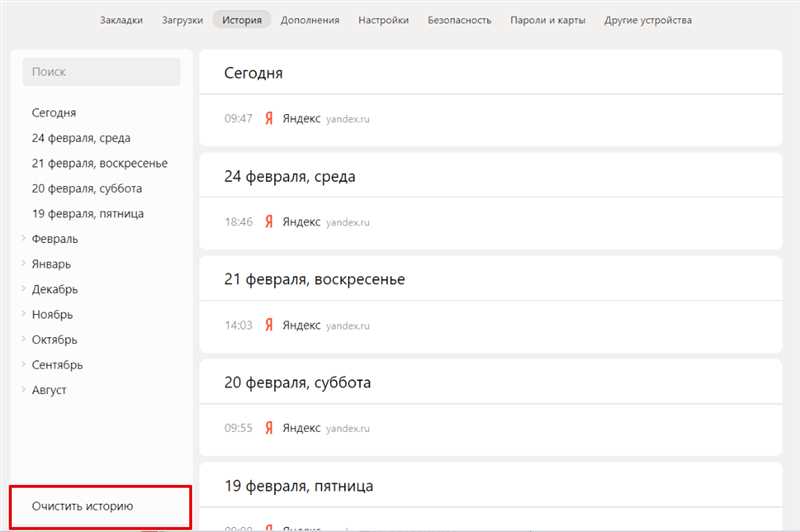Screen dimensions: 800x532
Task: Open the Яндекс entry at 09:47
Action: click(x=302, y=118)
